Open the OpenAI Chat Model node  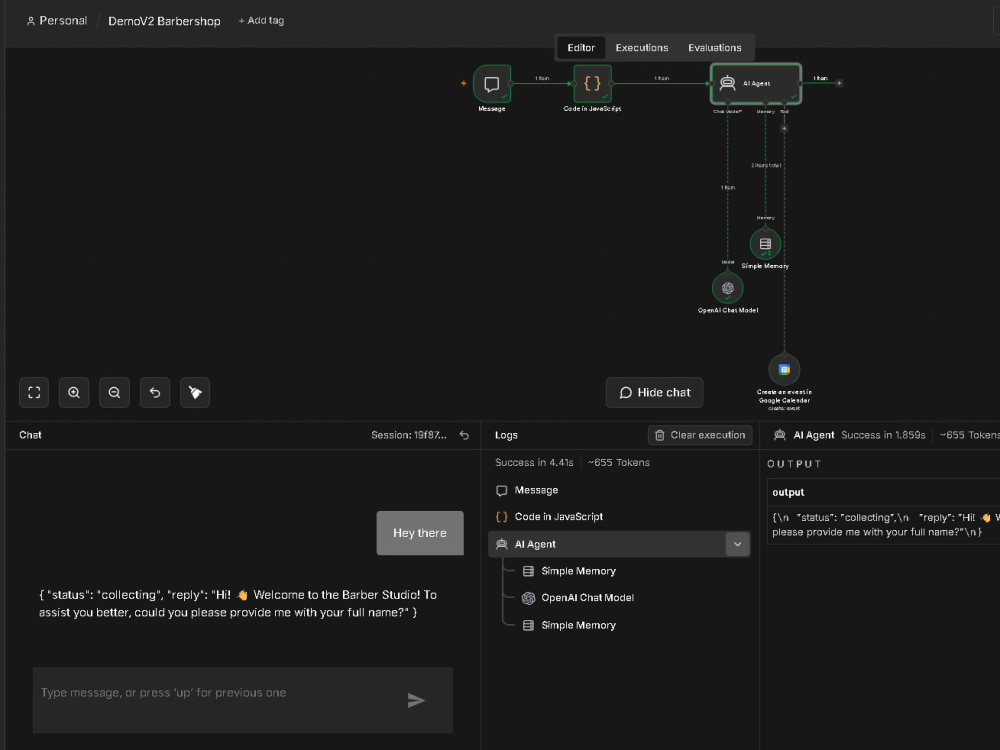click(x=728, y=288)
